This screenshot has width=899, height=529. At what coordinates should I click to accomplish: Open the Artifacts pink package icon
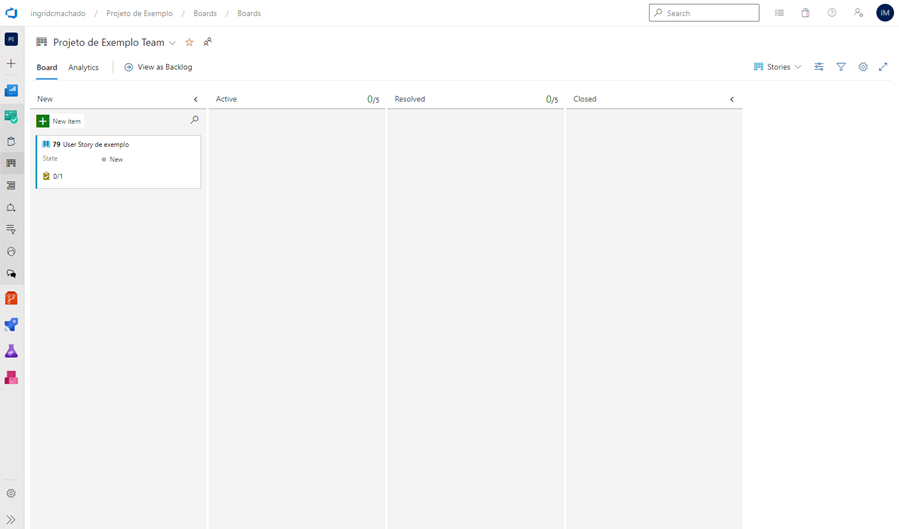(11, 377)
